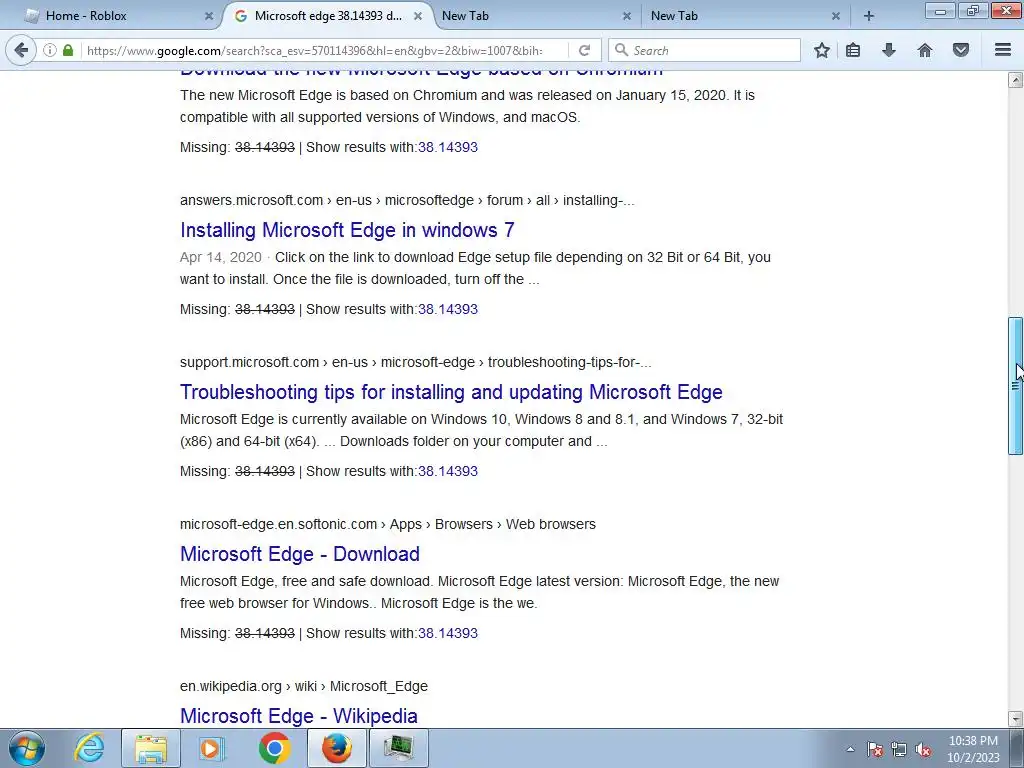Image resolution: width=1024 pixels, height=768 pixels.
Task: Reload the current page
Action: 584,50
